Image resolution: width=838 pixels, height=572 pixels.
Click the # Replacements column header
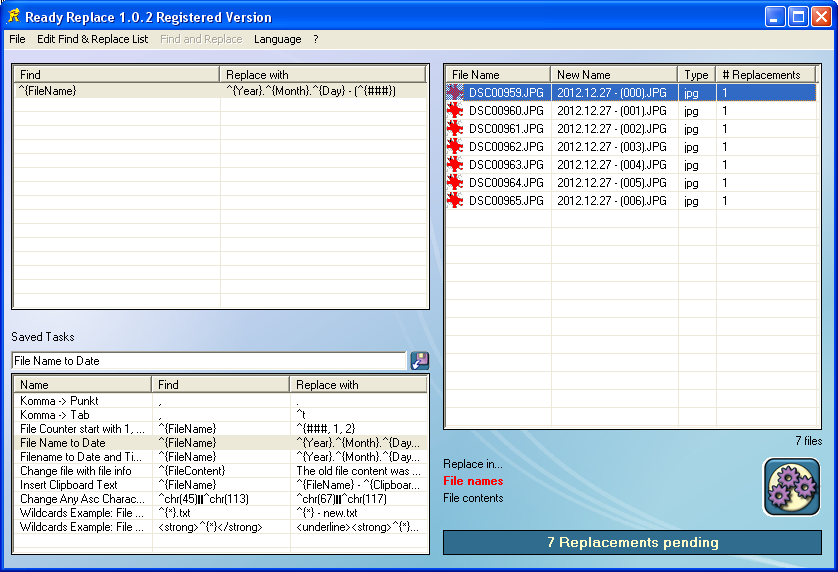pyautogui.click(x=765, y=75)
